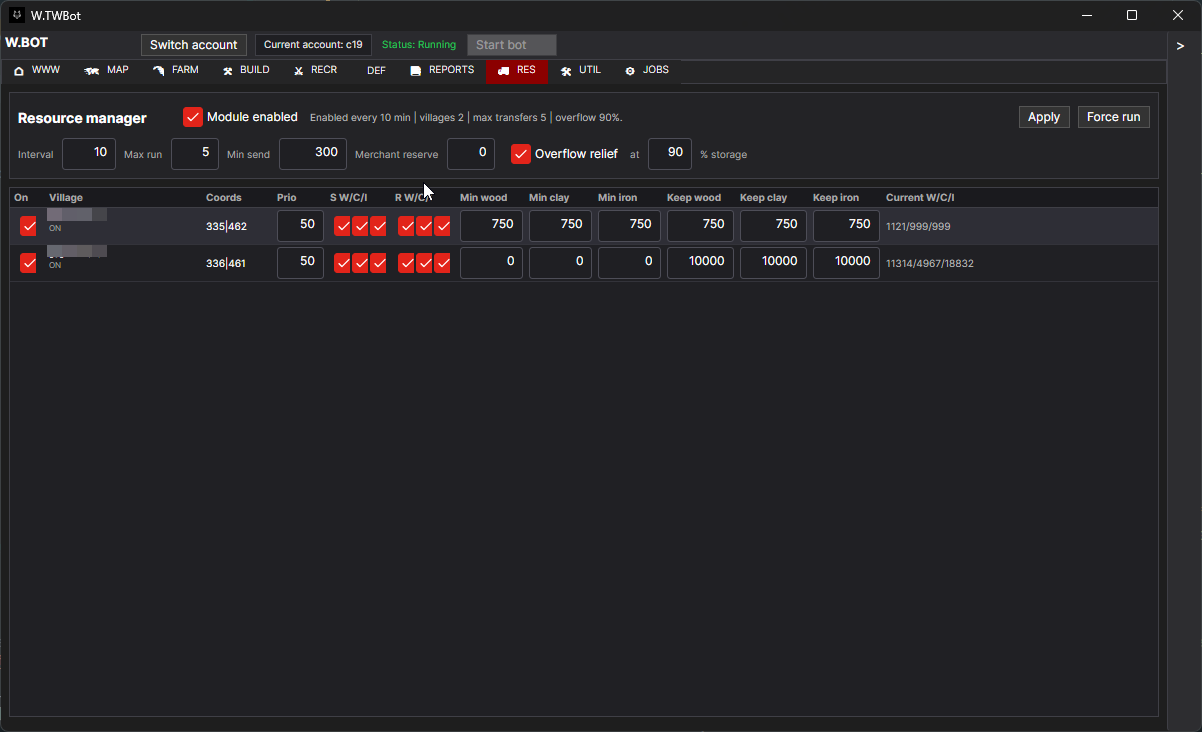Screen dimensions: 1202x732
Task: Switch to the MAP tab
Action: point(107,71)
